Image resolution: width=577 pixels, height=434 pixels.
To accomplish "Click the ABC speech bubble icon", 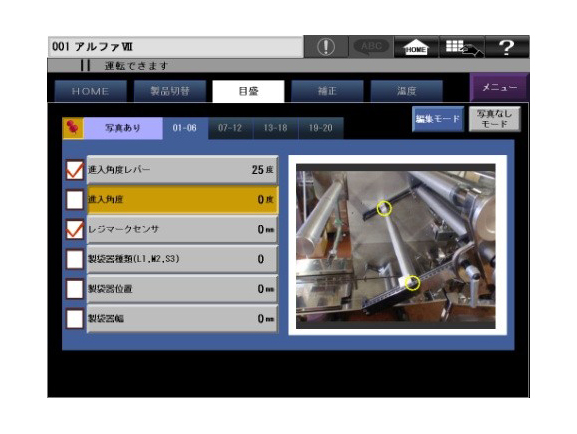I will [x=371, y=47].
